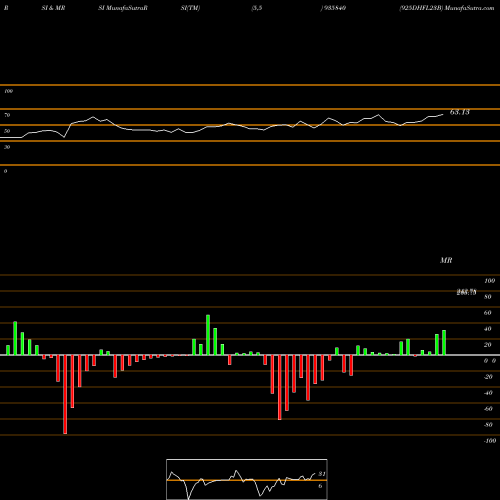
Task: Click the "70" level label in RSI panel
Action: coord(7,115)
